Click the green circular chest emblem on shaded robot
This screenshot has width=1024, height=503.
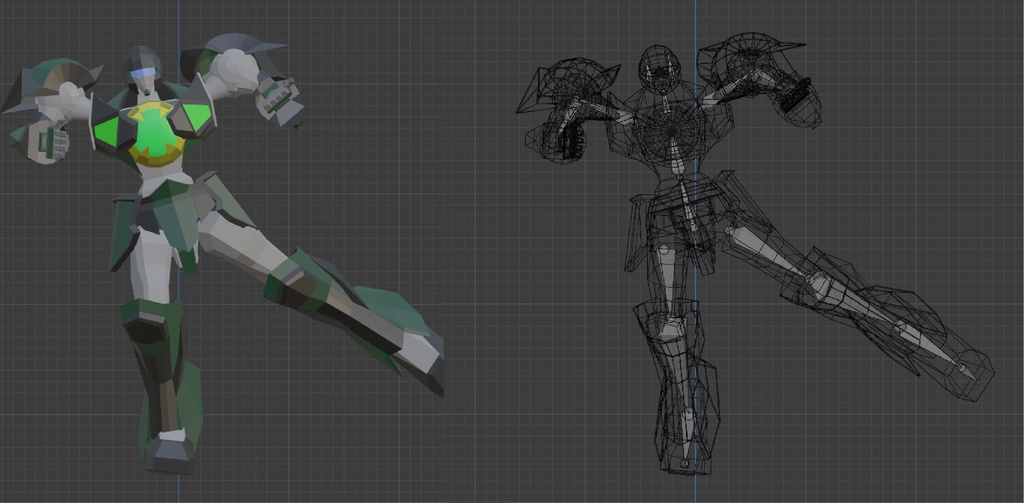click(x=154, y=133)
